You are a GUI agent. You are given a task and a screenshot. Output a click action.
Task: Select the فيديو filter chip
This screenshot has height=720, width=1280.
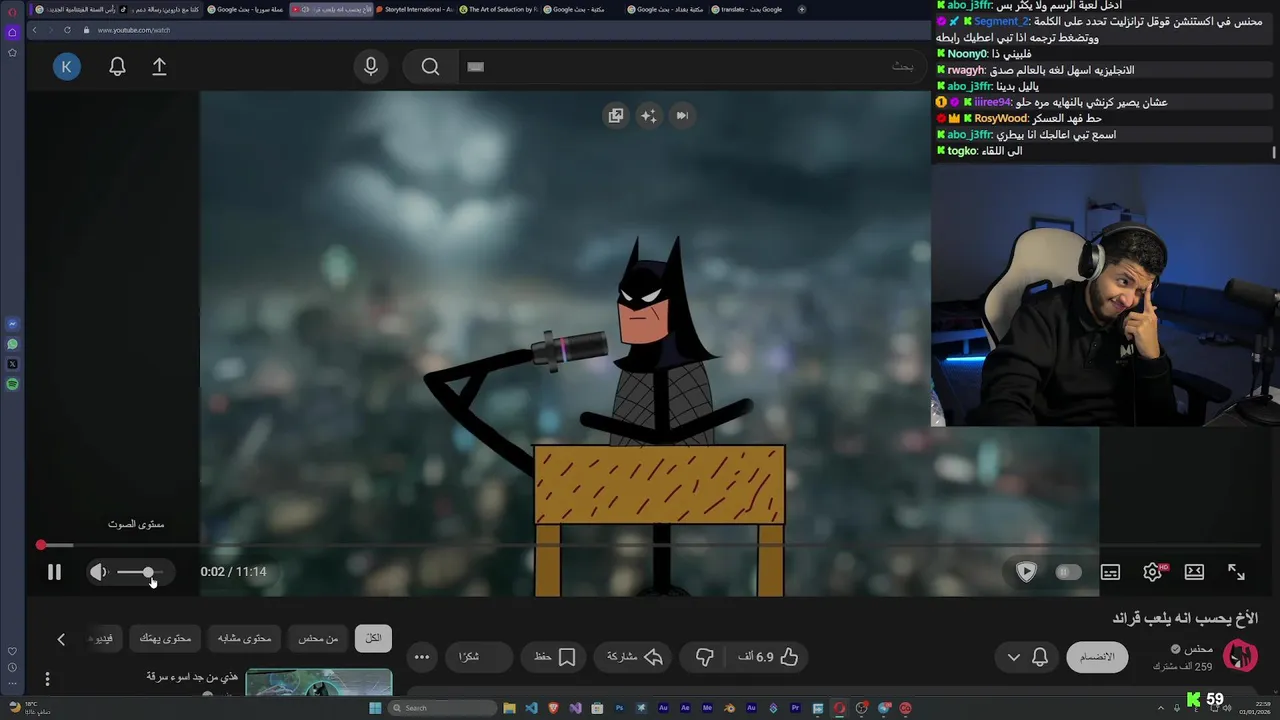103,638
